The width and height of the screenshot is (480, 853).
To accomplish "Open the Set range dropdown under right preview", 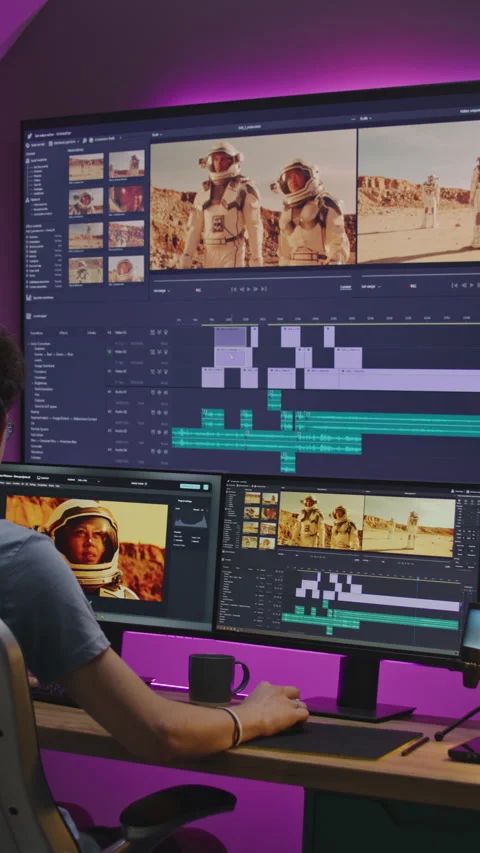I will click(371, 286).
